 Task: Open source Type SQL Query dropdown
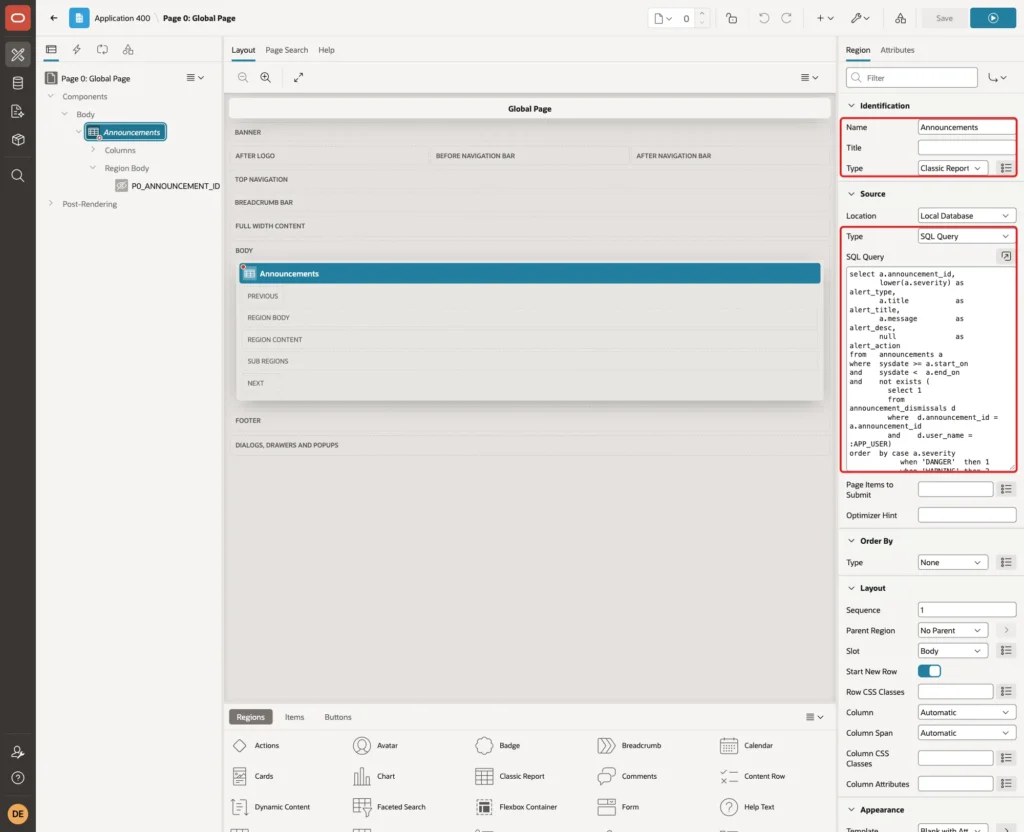tap(967, 236)
